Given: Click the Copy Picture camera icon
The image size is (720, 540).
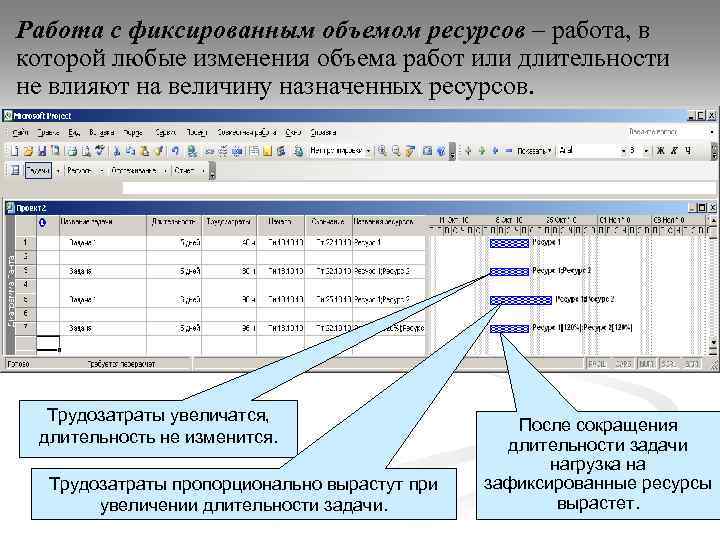Looking at the screenshot, I should (427, 151).
